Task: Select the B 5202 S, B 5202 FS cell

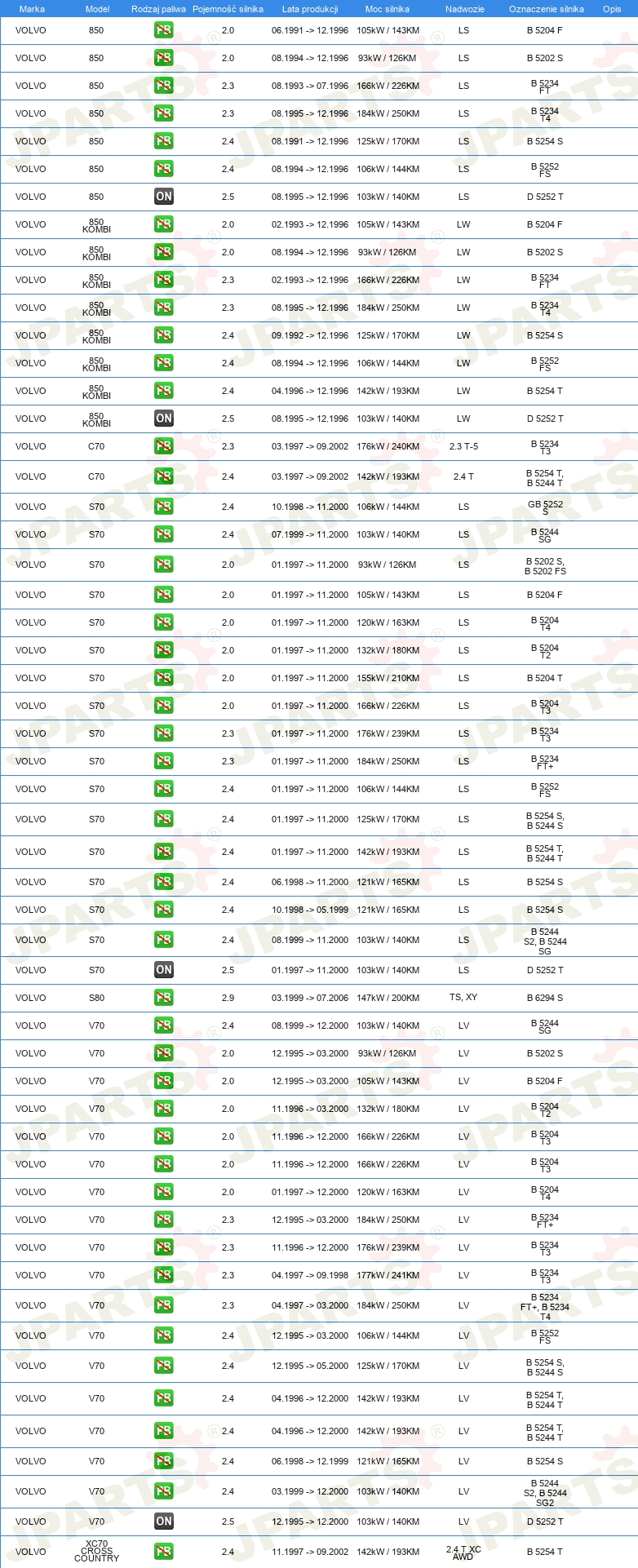Action: tap(545, 566)
